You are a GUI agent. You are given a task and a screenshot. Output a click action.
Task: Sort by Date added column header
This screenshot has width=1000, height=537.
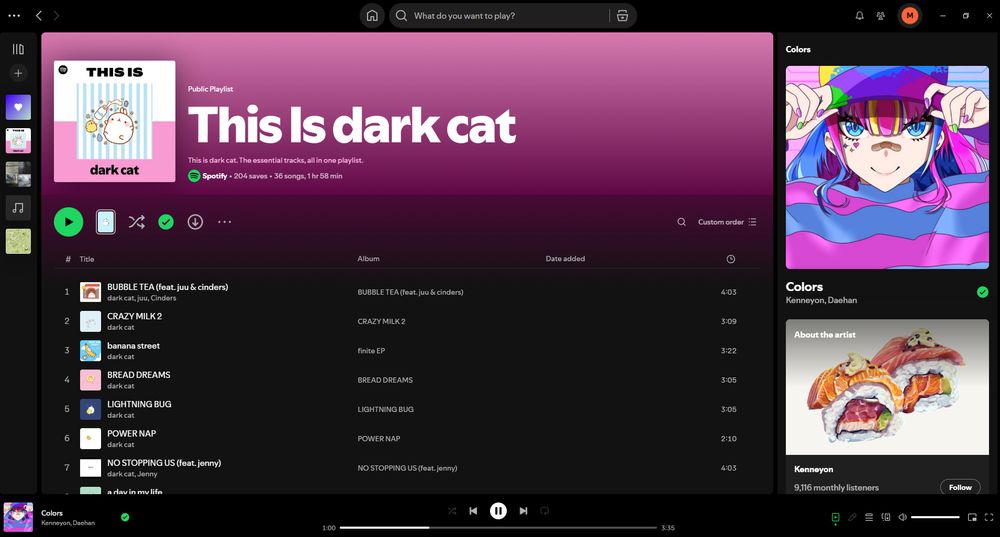(x=565, y=259)
